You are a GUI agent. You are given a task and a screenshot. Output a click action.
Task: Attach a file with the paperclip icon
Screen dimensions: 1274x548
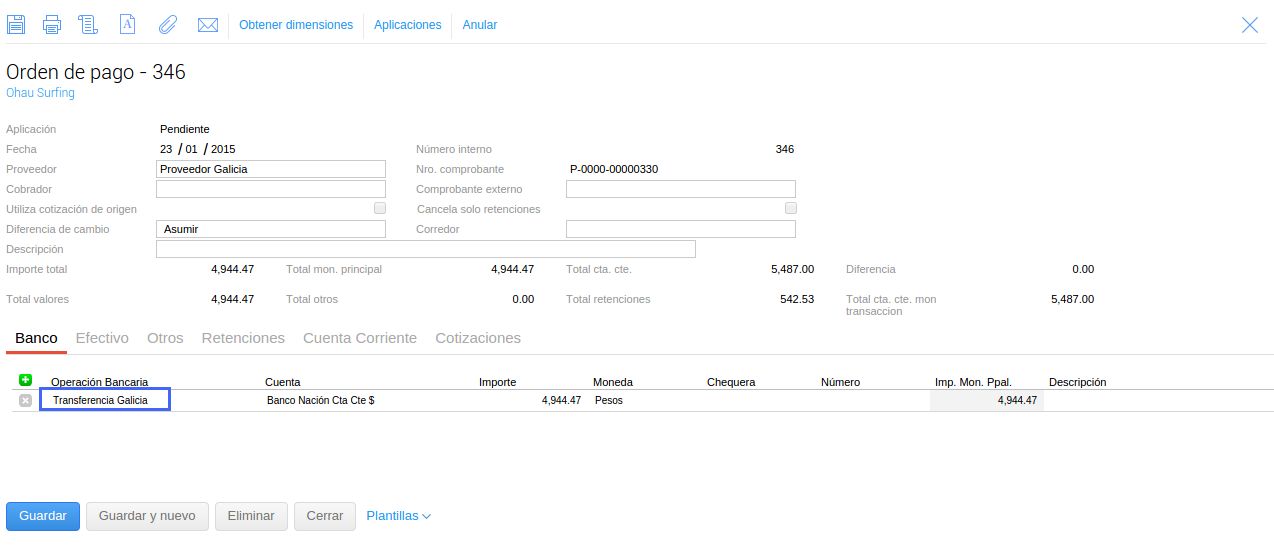(167, 25)
